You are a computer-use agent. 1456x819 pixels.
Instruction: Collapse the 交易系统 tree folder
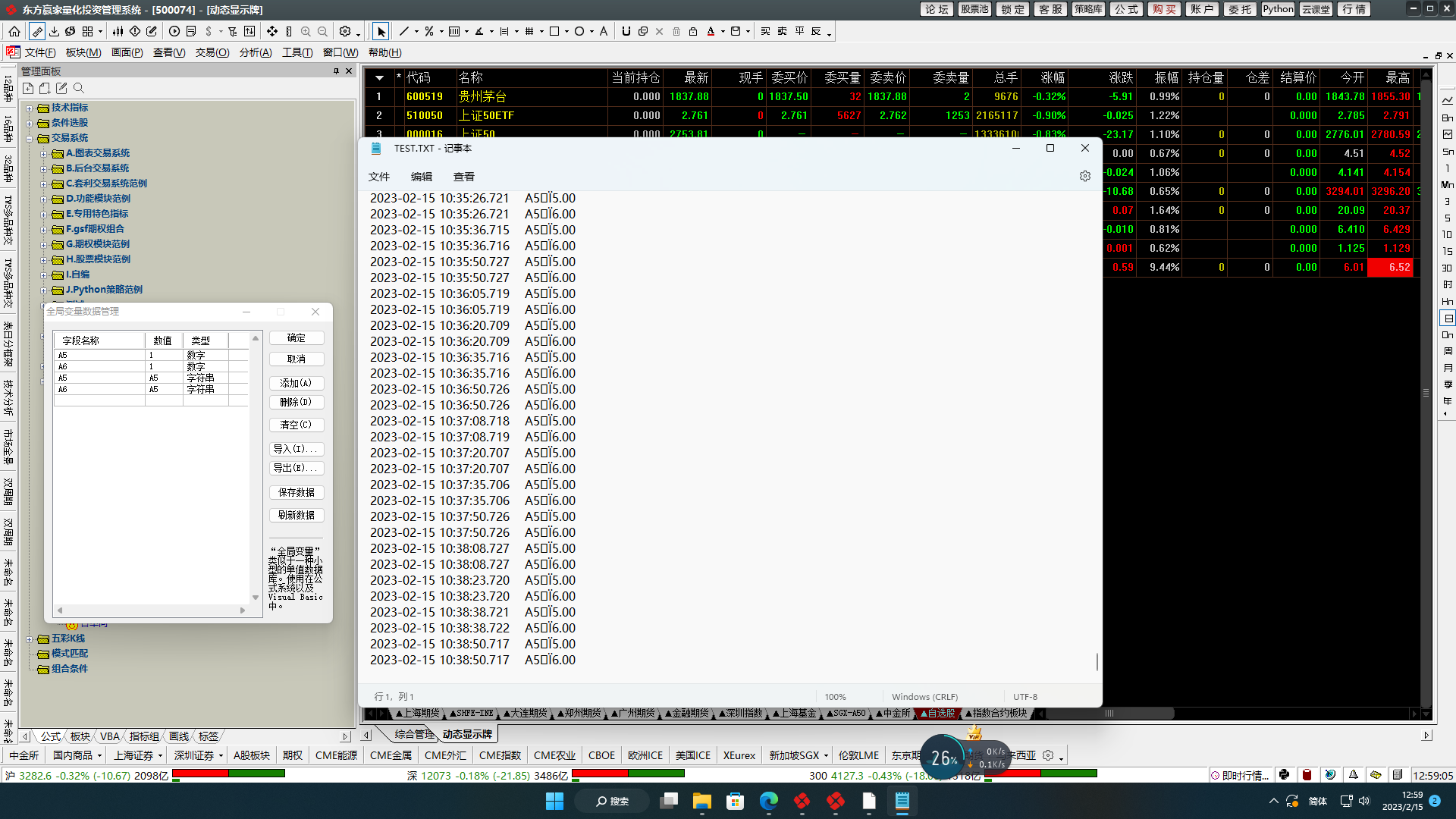[30, 138]
